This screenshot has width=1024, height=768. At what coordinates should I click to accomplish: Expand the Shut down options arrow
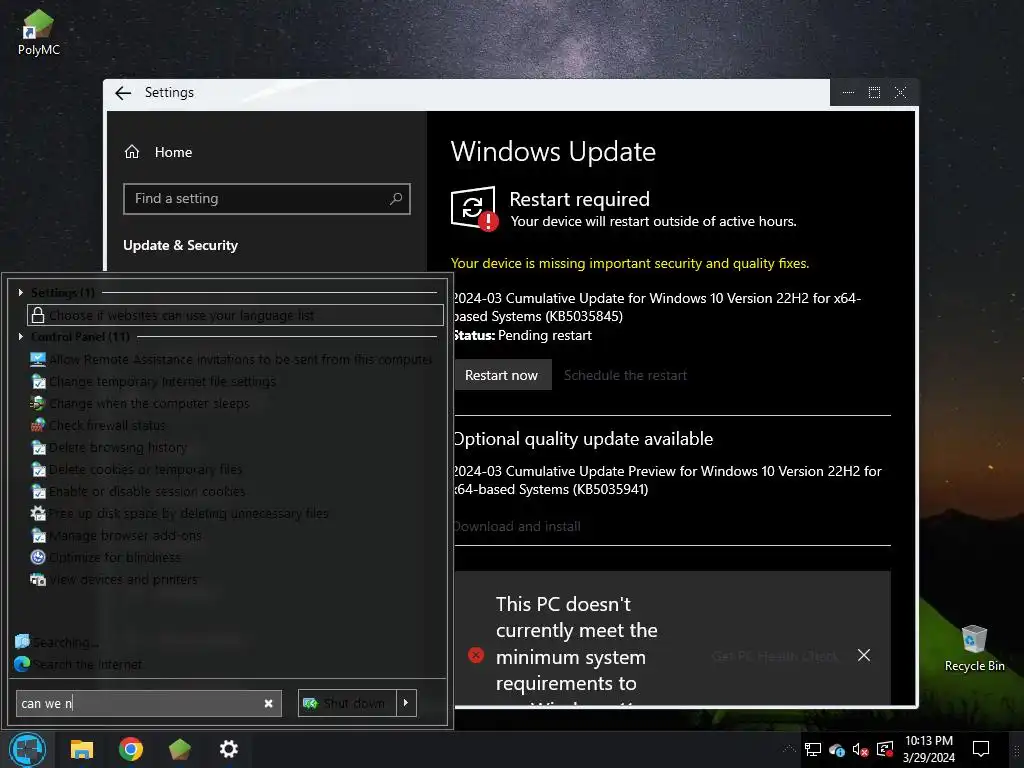406,703
